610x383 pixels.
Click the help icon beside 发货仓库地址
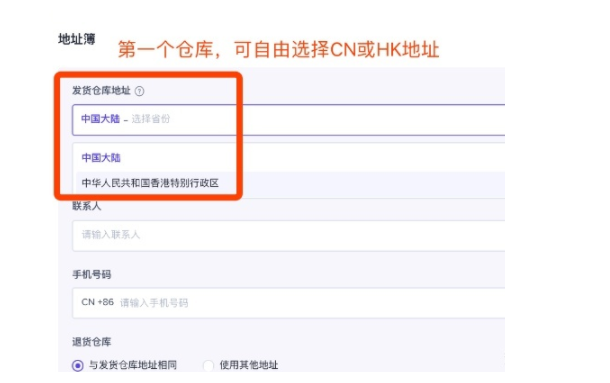tap(139, 91)
